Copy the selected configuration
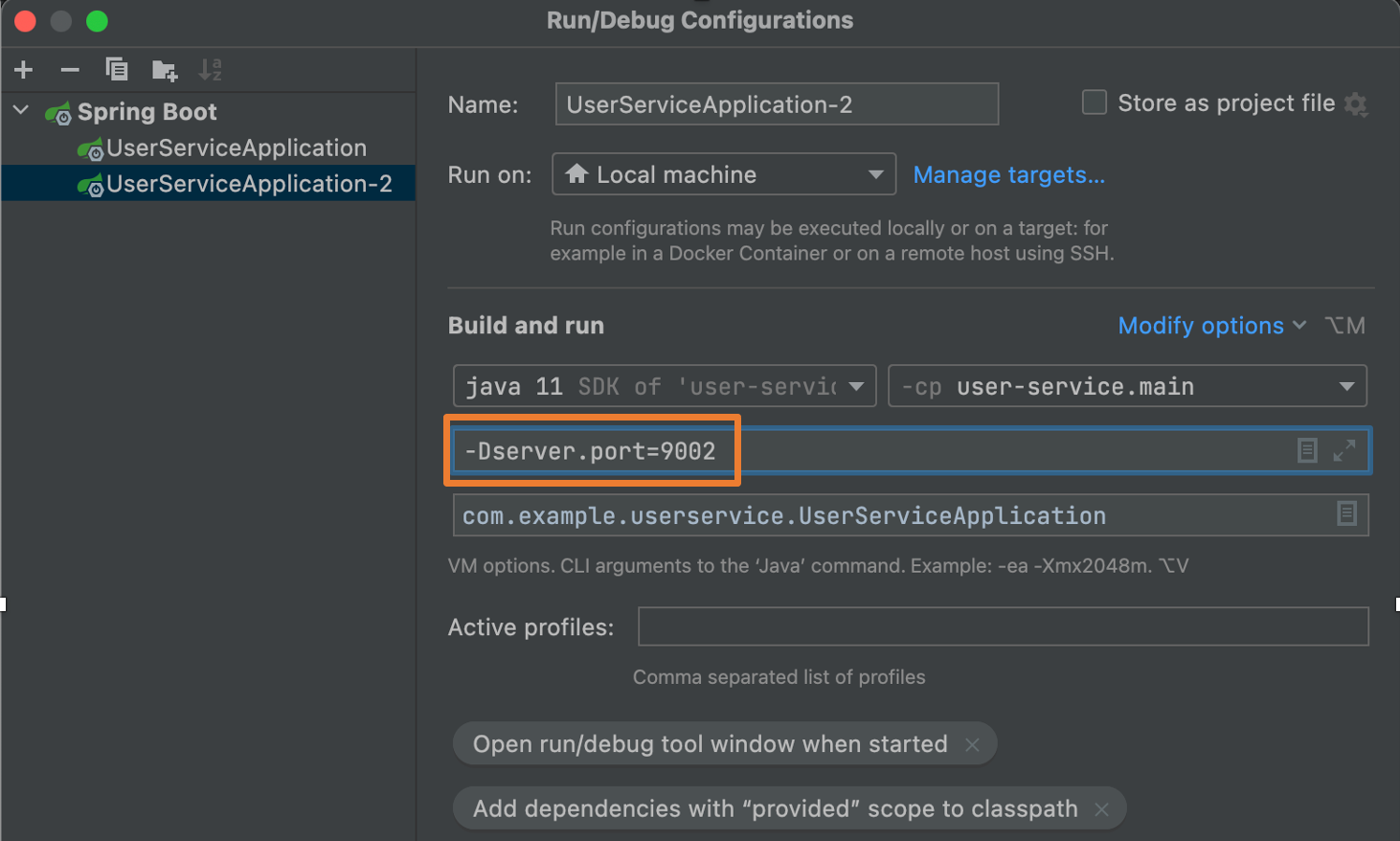The width and height of the screenshot is (1400, 841). (117, 70)
